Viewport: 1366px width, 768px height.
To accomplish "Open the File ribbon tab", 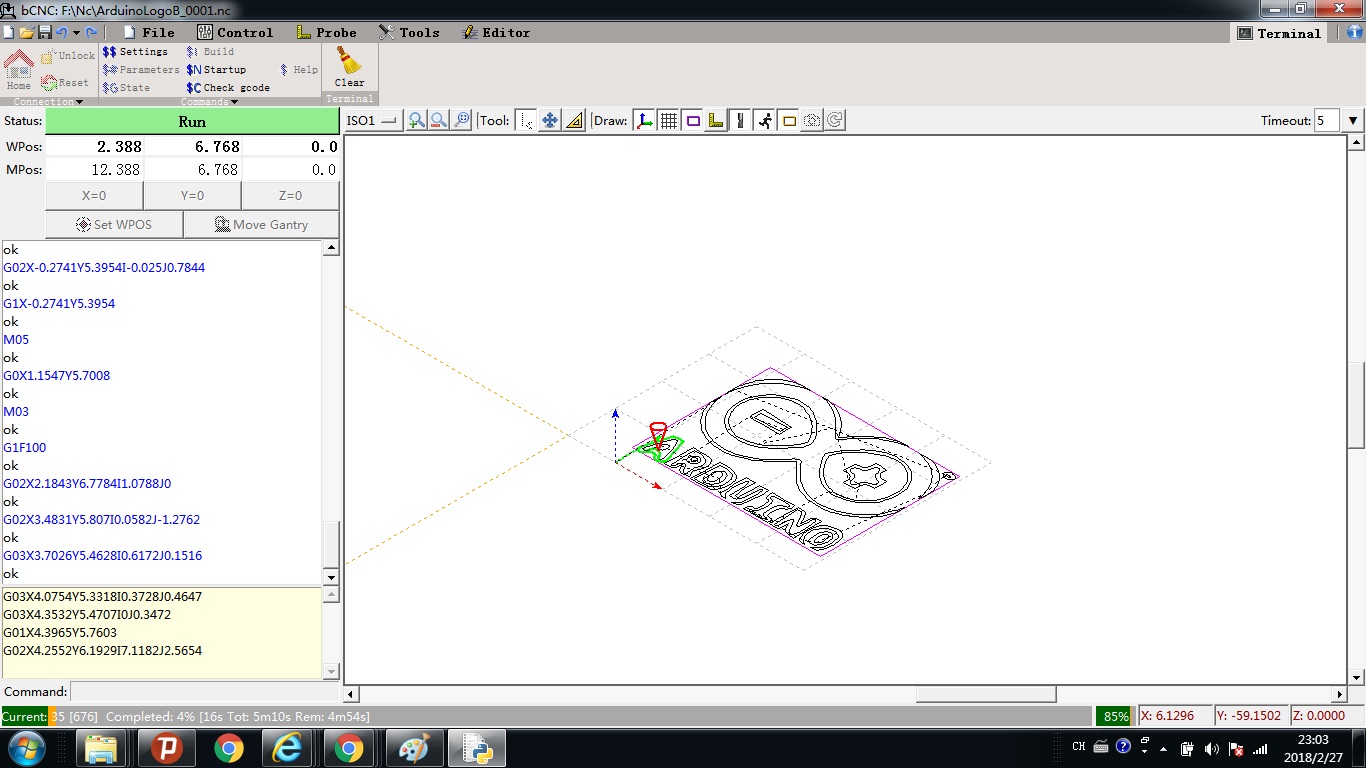I will (148, 33).
